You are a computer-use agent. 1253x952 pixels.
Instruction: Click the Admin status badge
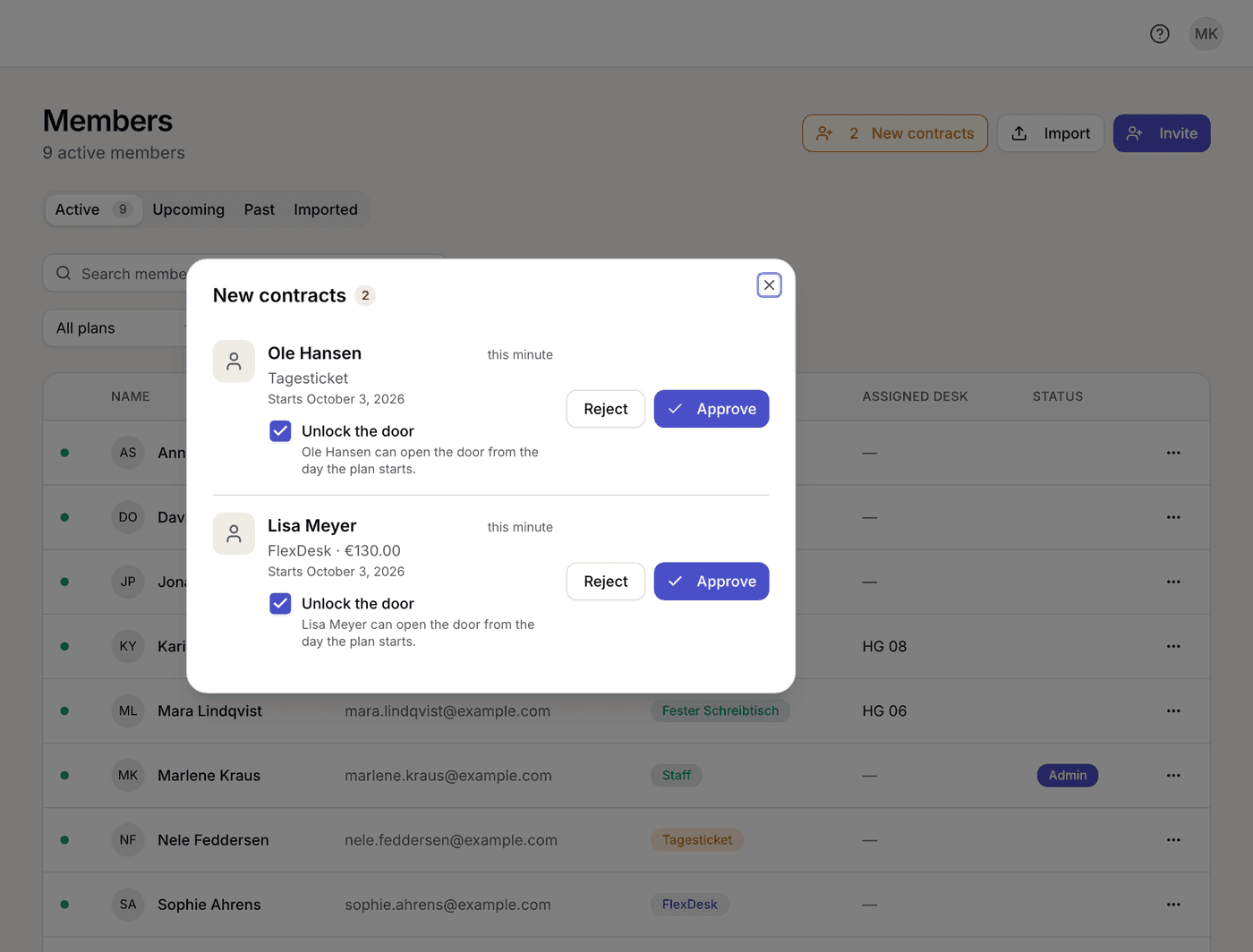[1068, 776]
